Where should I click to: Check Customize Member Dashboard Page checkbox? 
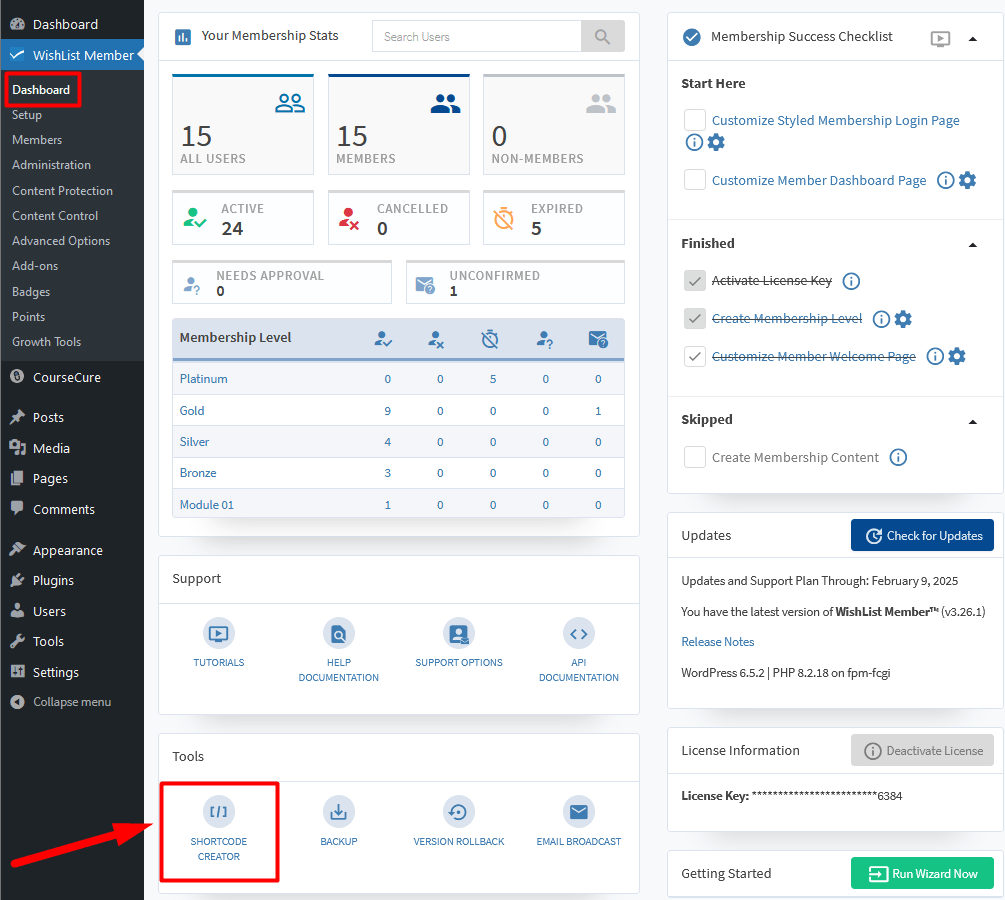(695, 180)
